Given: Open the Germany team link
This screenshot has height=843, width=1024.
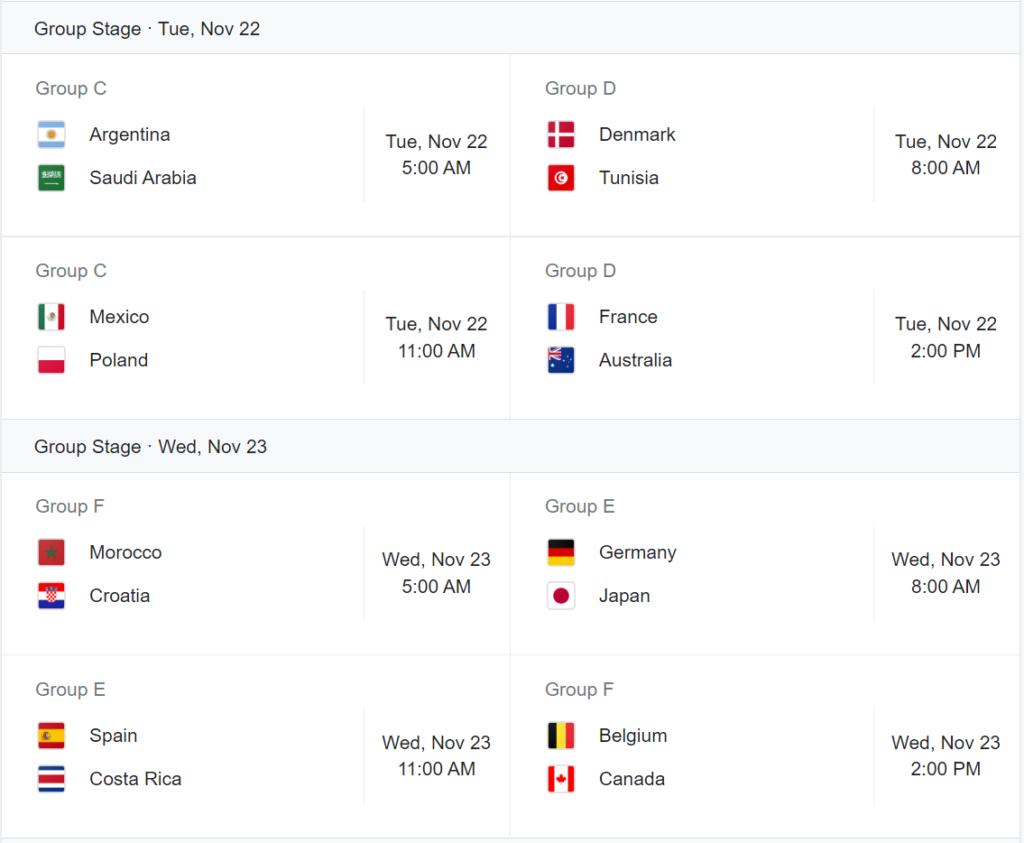Looking at the screenshot, I should pos(637,552).
